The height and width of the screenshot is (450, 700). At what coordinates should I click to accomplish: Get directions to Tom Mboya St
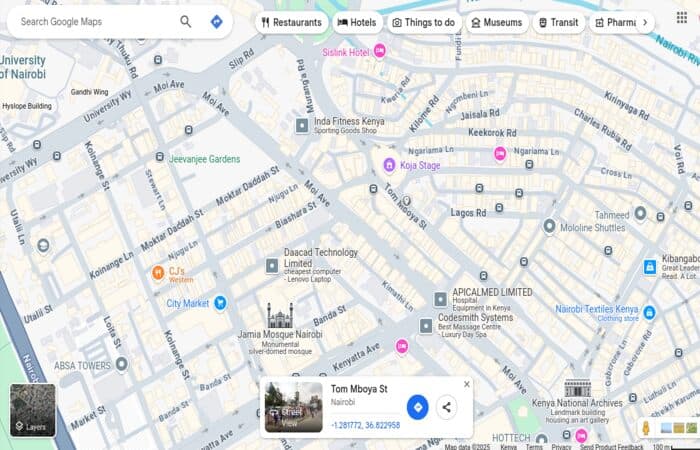(417, 407)
